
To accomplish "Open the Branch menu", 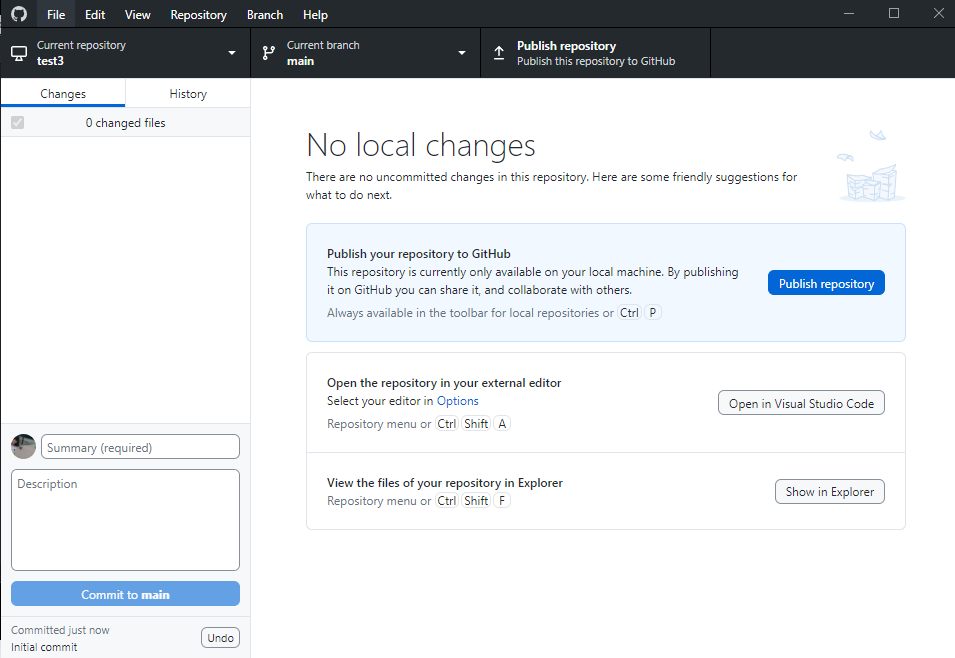I will point(265,15).
